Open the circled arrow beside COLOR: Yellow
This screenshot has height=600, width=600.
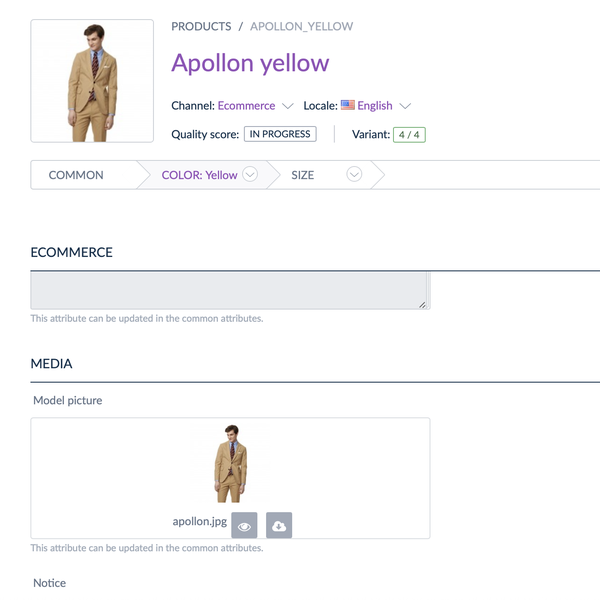250,175
